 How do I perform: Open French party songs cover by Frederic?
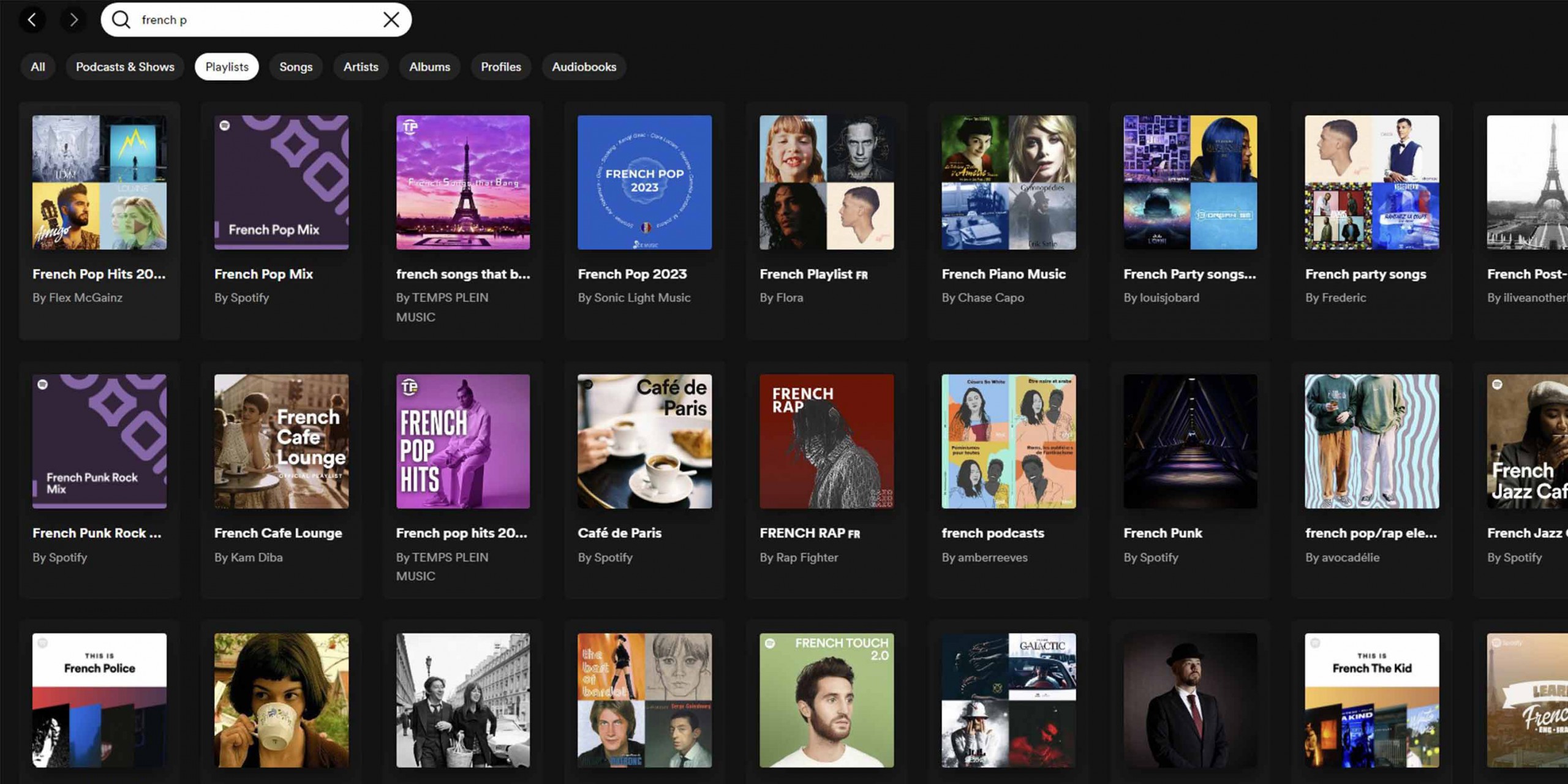tap(1372, 183)
